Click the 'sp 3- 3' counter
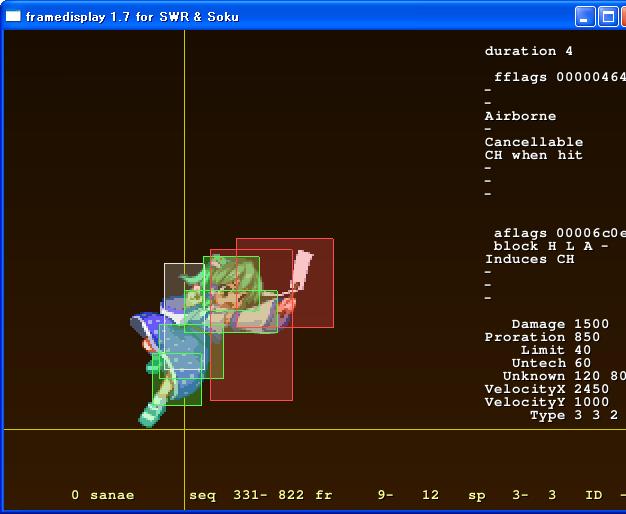 click(512, 495)
